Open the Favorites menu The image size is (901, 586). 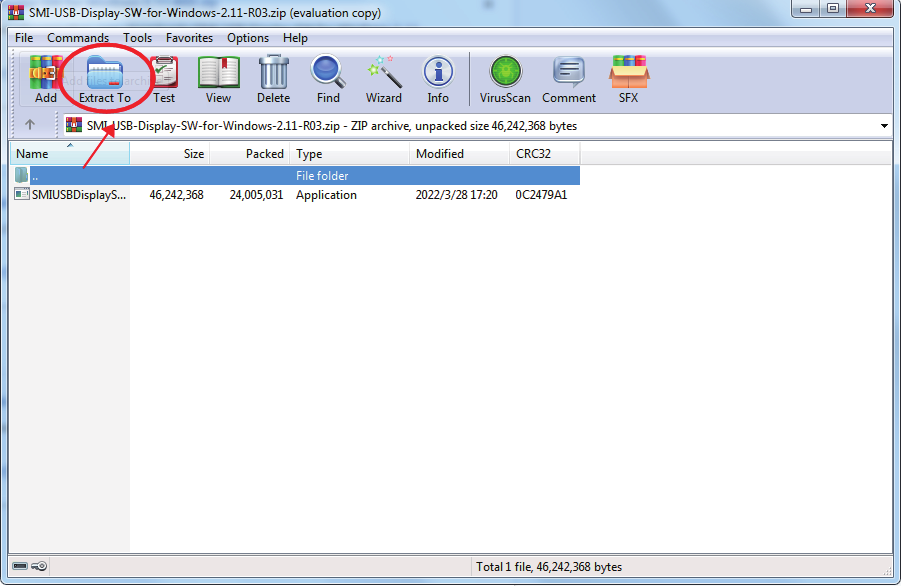[x=189, y=38]
